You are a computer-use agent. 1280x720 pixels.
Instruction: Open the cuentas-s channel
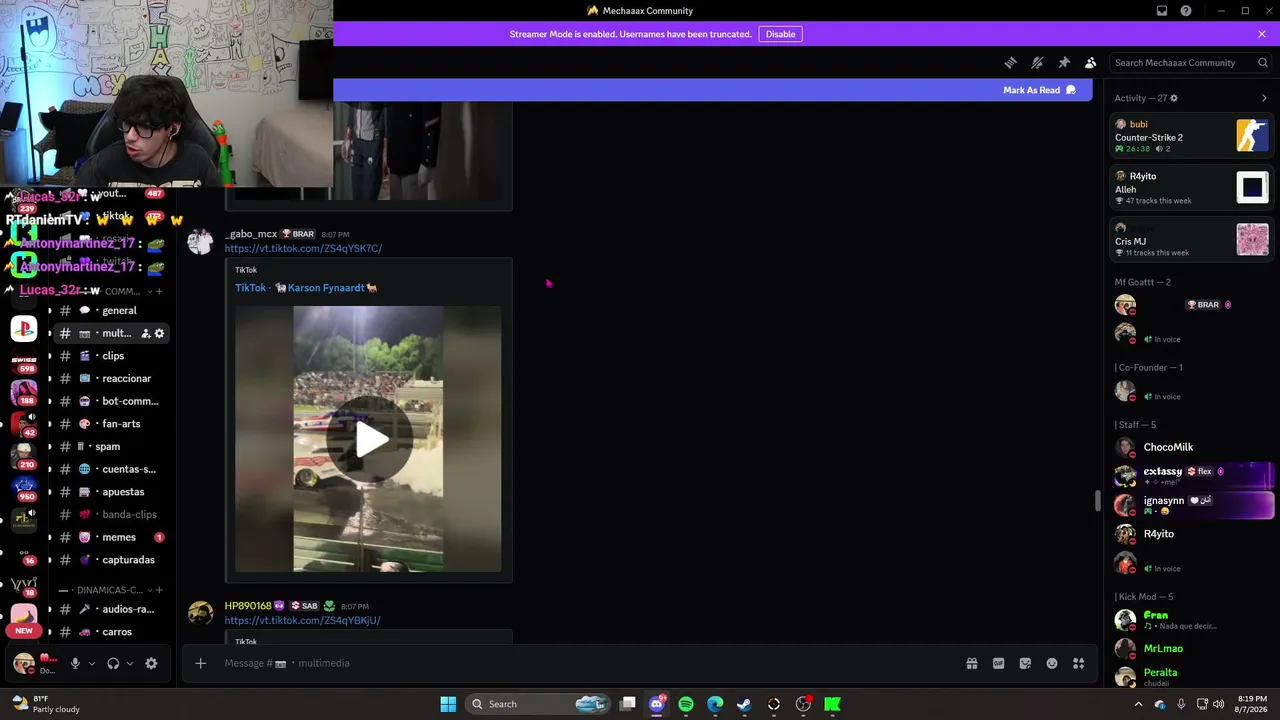(110, 469)
